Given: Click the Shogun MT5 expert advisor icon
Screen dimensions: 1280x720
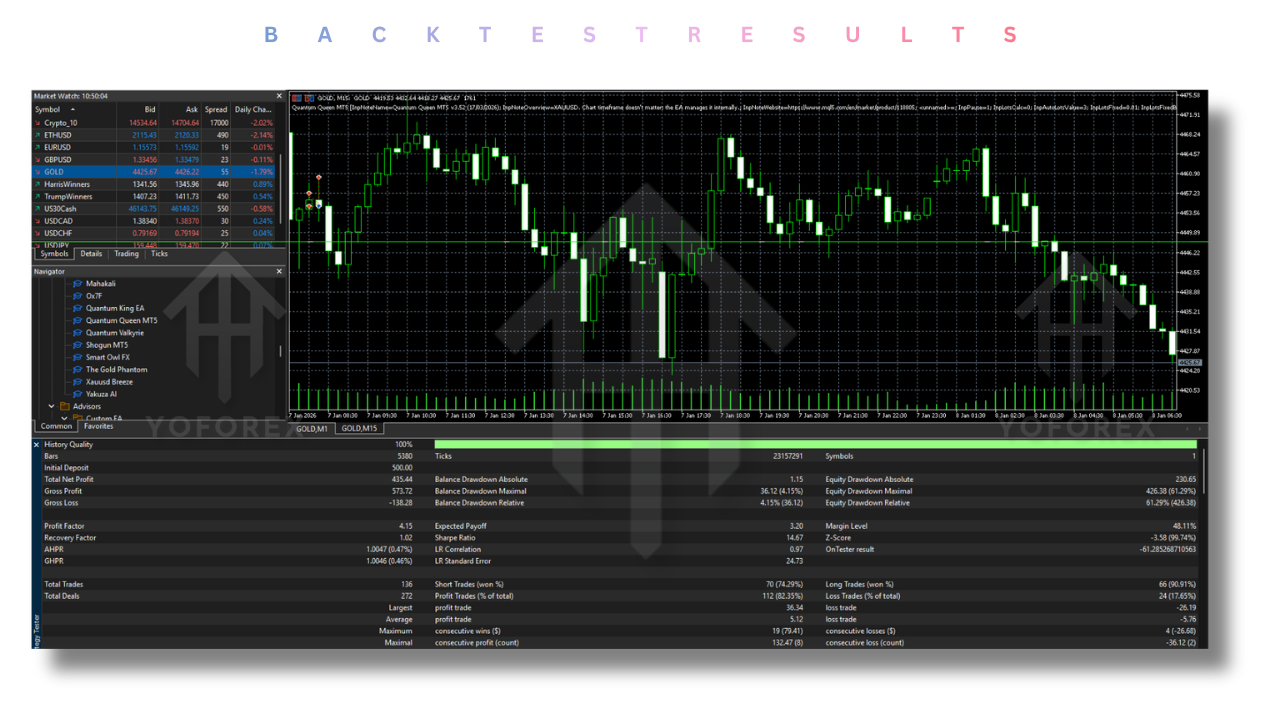Looking at the screenshot, I should (78, 345).
